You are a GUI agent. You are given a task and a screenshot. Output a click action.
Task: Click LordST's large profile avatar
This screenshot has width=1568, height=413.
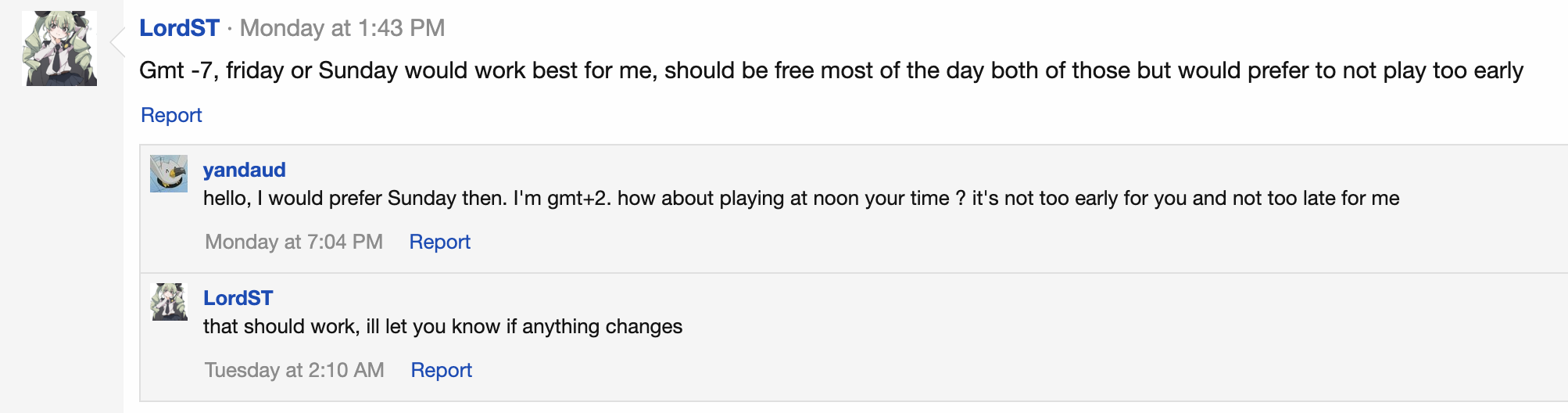(x=61, y=48)
